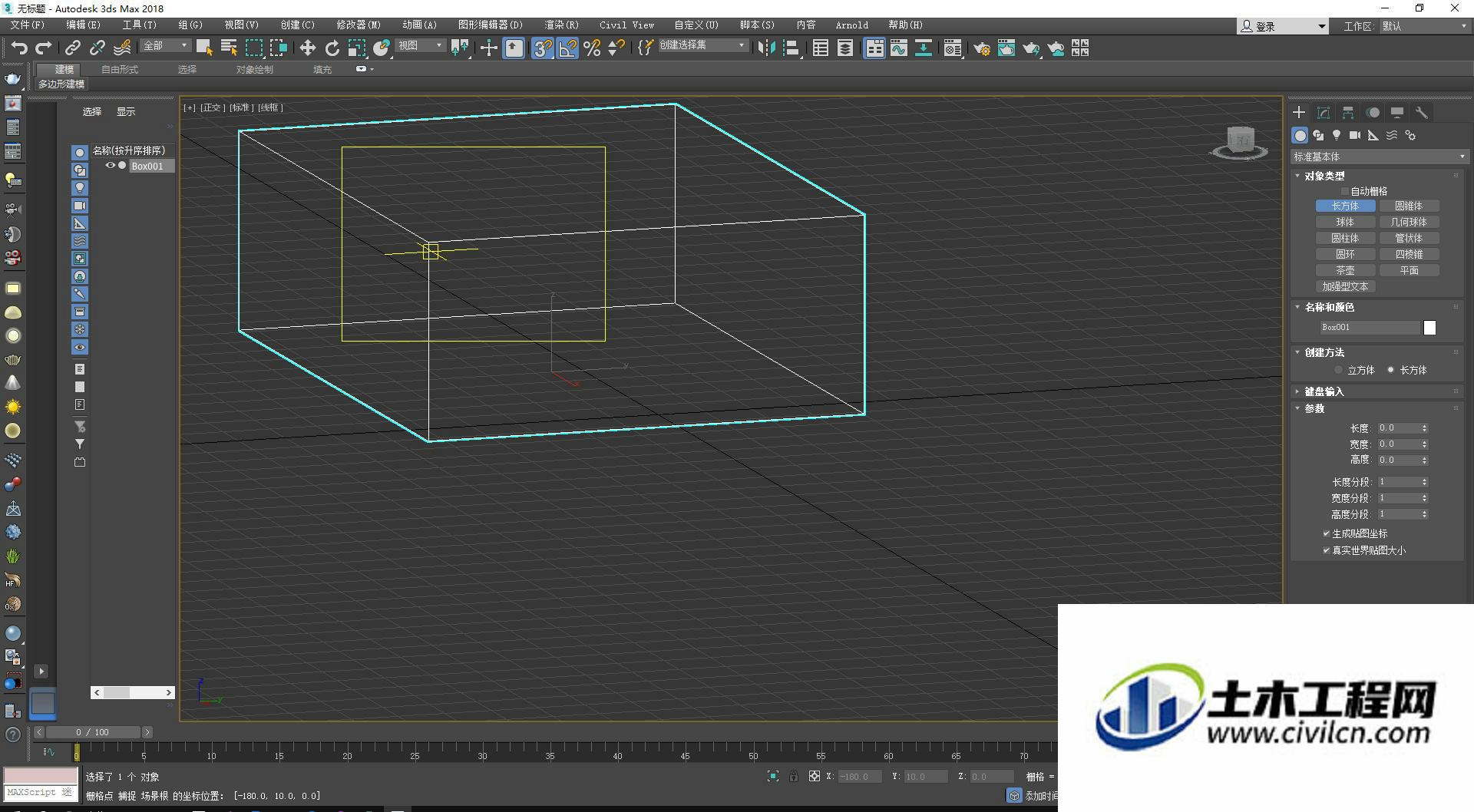The width and height of the screenshot is (1474, 812).
Task: Click the ViewCube in viewport
Action: tap(1240, 141)
